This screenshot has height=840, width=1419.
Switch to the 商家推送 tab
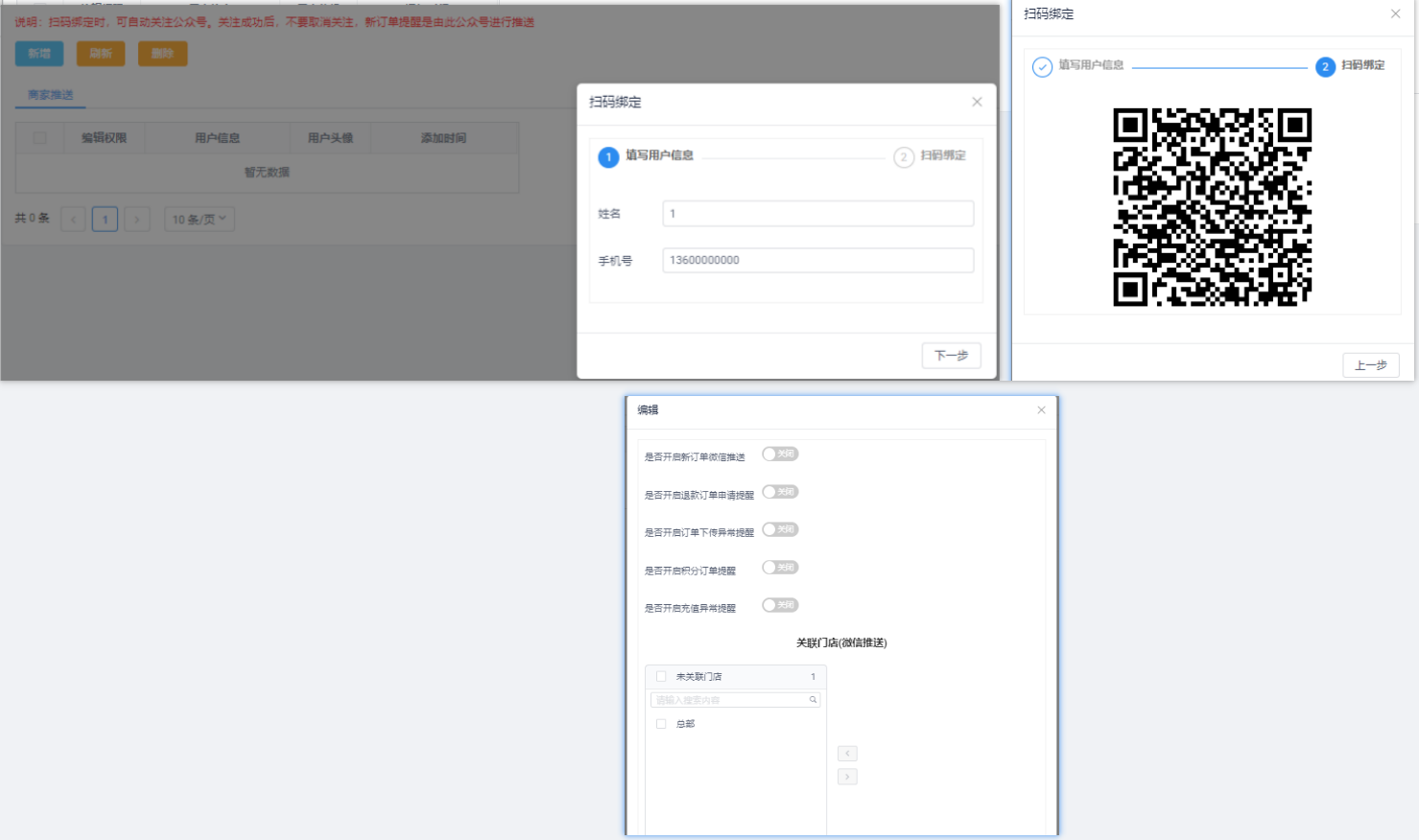[51, 95]
